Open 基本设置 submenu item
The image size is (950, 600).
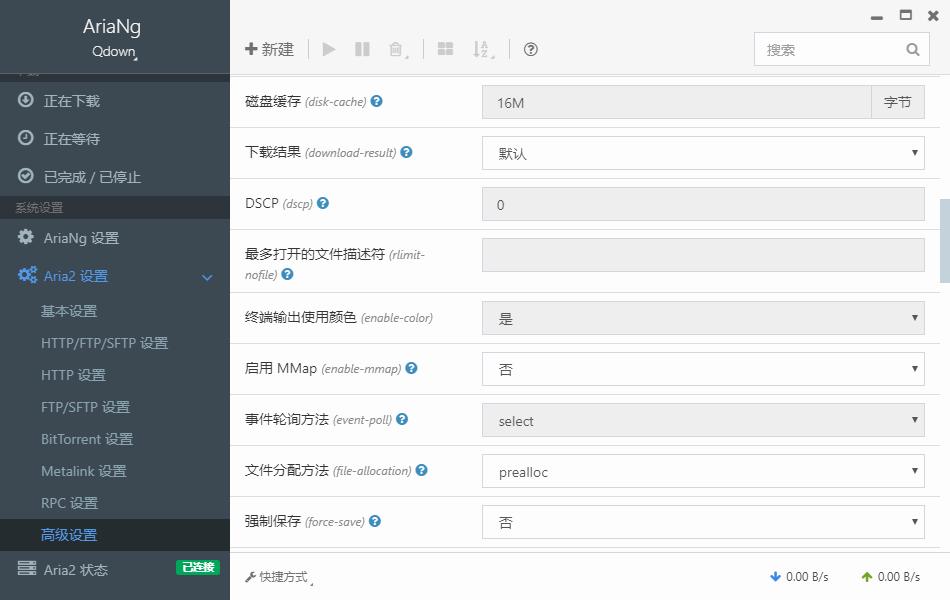pos(69,311)
